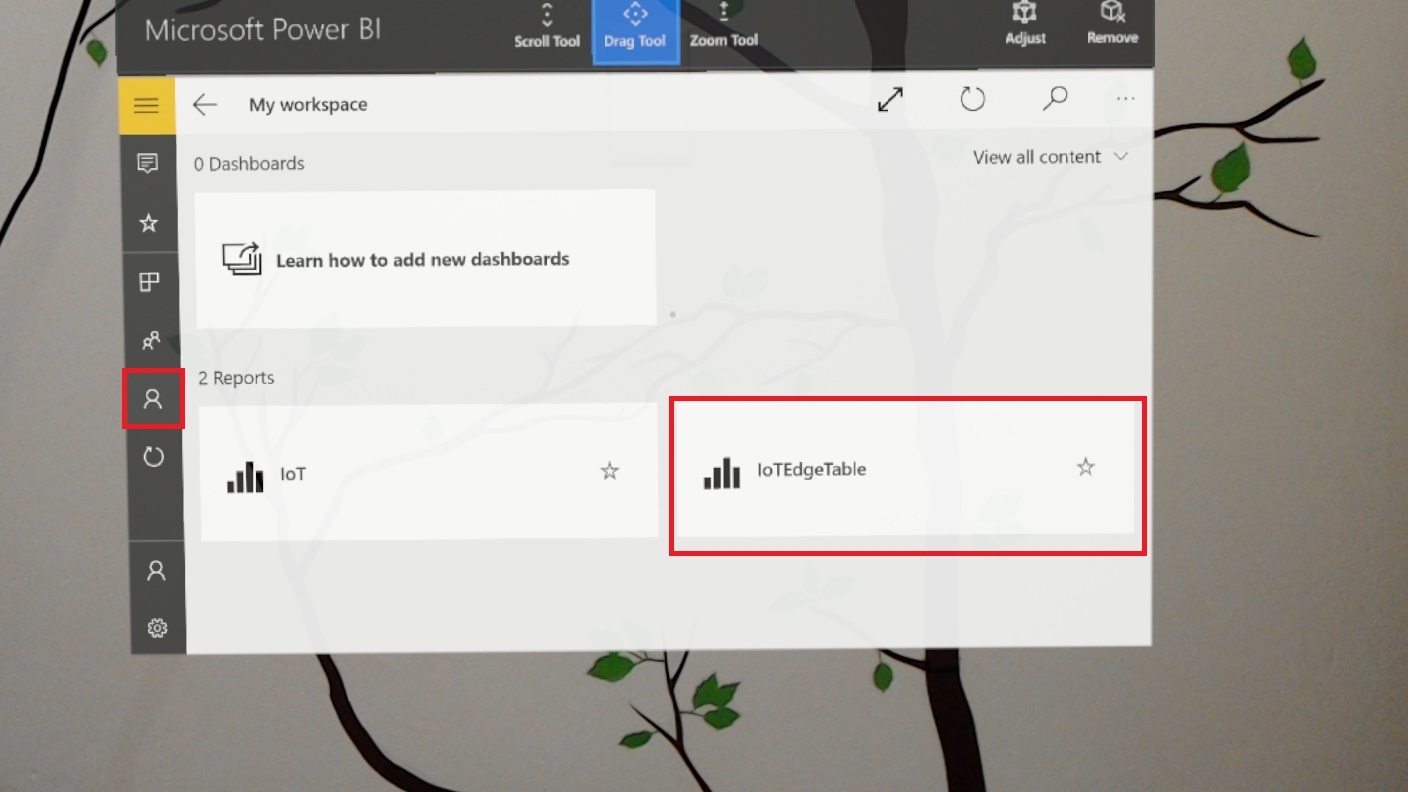Viewport: 1408px width, 792px height.
Task: Select the Drag Tool
Action: (x=635, y=32)
